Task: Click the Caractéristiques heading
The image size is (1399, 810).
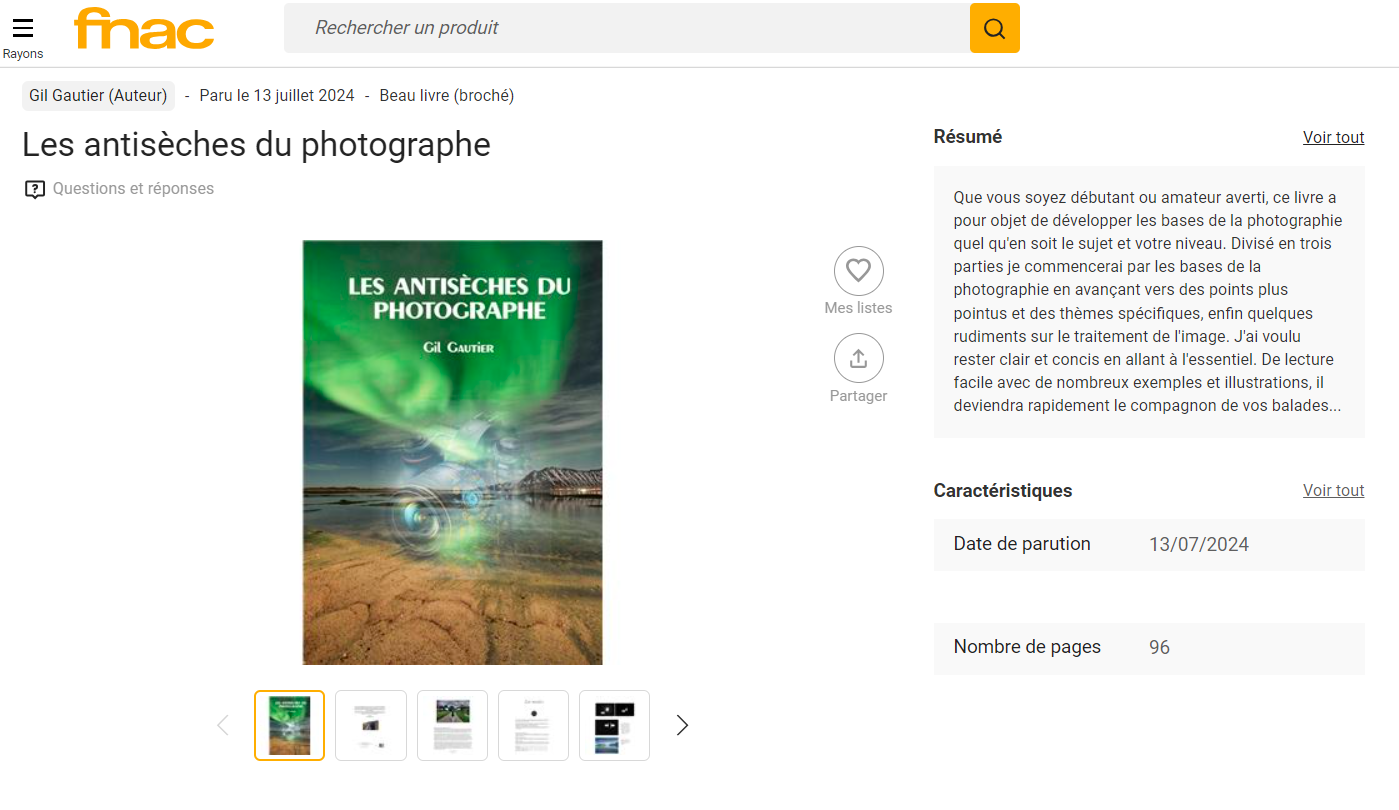Action: [1003, 490]
